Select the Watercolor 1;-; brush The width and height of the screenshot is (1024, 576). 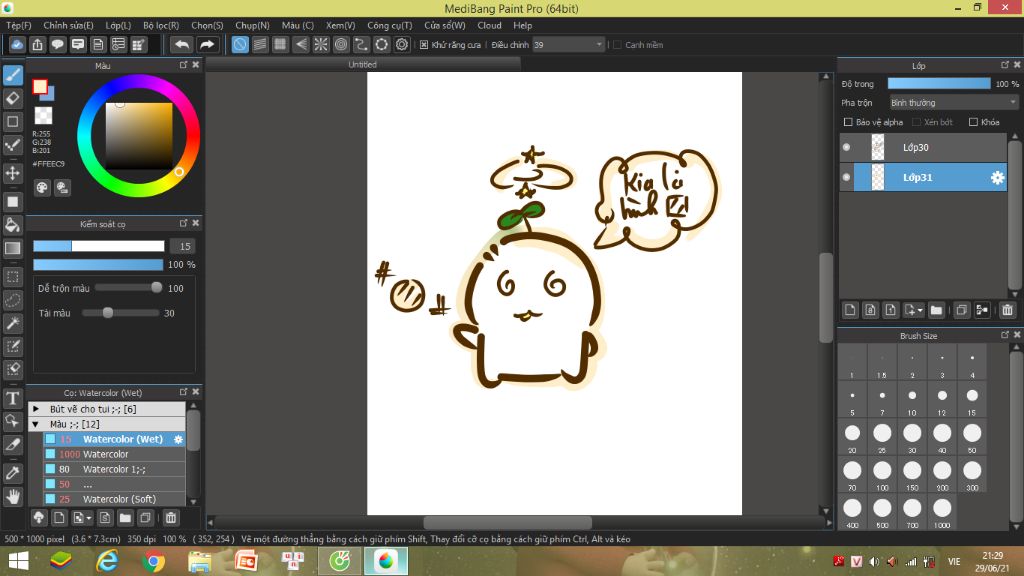tap(114, 469)
